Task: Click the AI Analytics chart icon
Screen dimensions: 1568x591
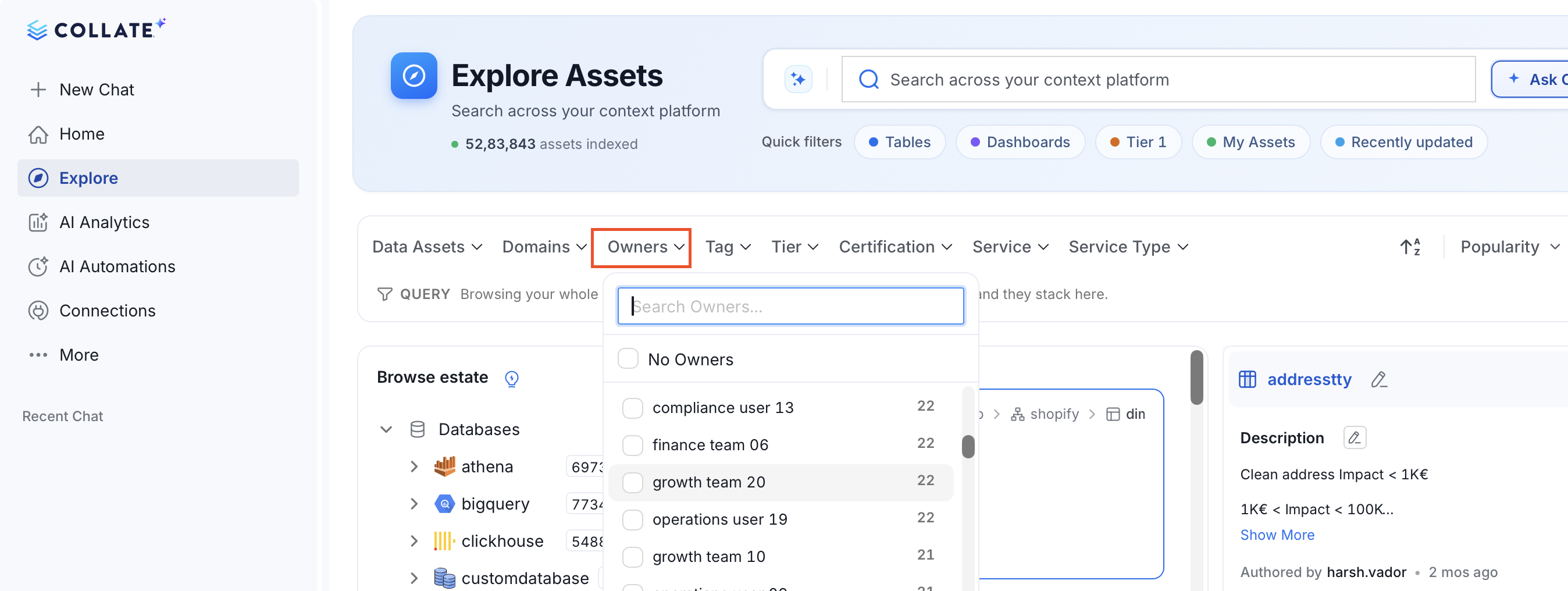Action: coord(38,222)
